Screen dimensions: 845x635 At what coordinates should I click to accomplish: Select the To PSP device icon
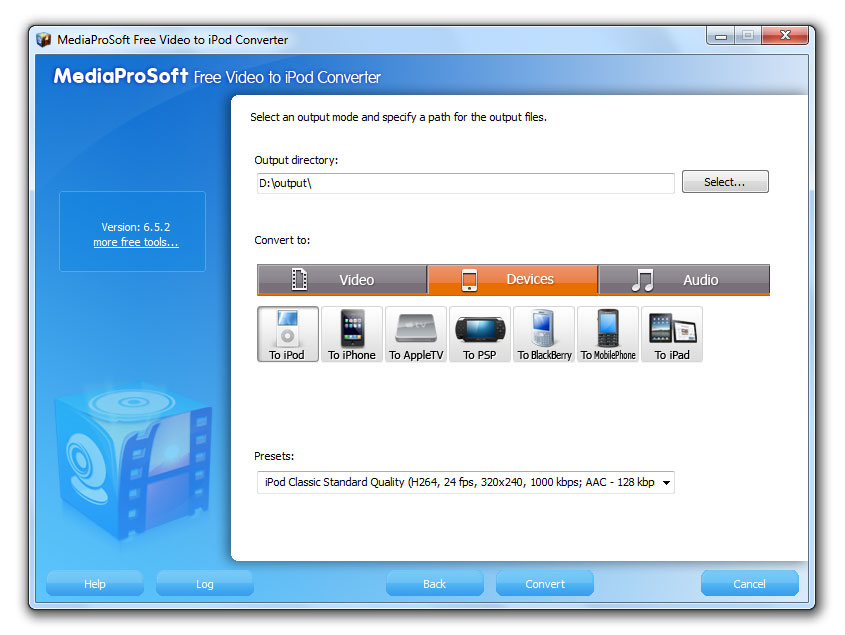[x=480, y=334]
